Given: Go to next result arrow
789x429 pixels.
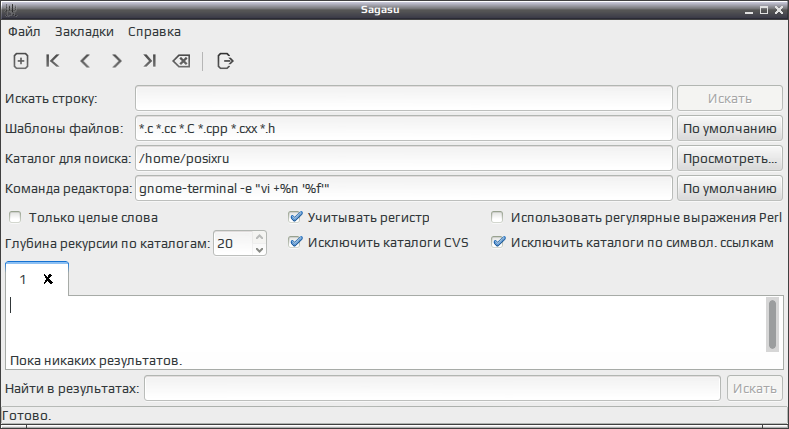Looking at the screenshot, I should tap(116, 61).
